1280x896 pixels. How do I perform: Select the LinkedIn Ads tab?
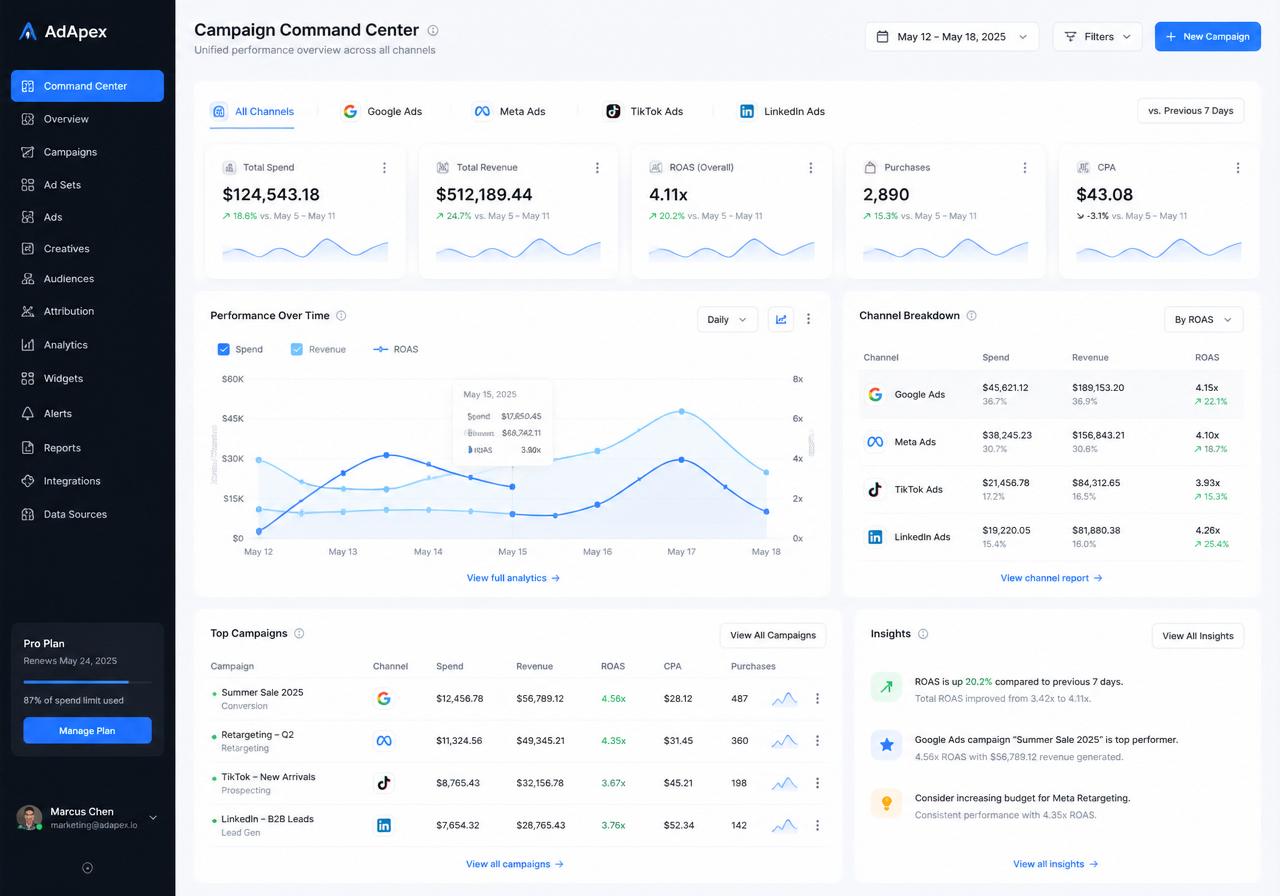(x=783, y=111)
